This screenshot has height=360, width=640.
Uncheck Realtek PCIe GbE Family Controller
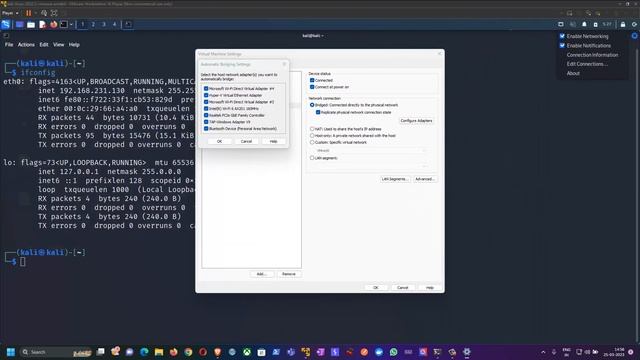[x=206, y=115]
